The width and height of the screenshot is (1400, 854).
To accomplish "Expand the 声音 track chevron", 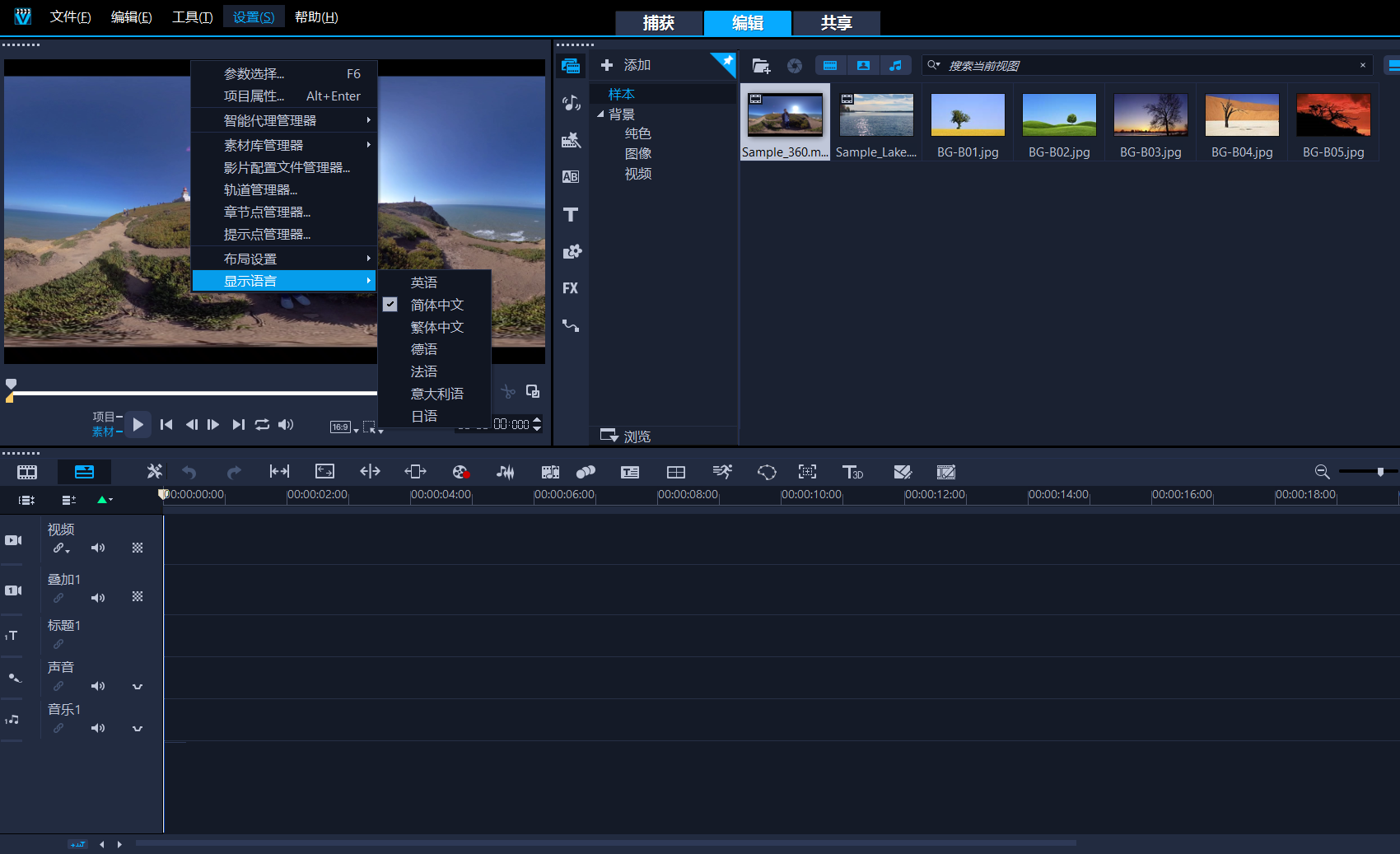I will pos(138,686).
